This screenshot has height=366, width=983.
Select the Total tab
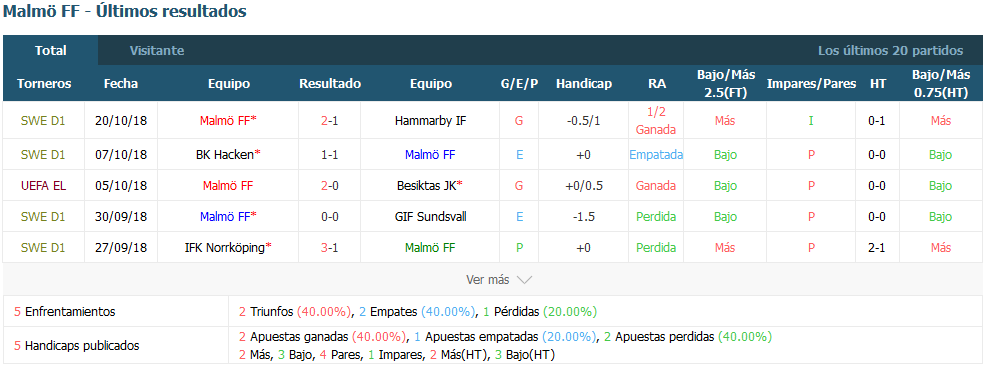point(51,51)
